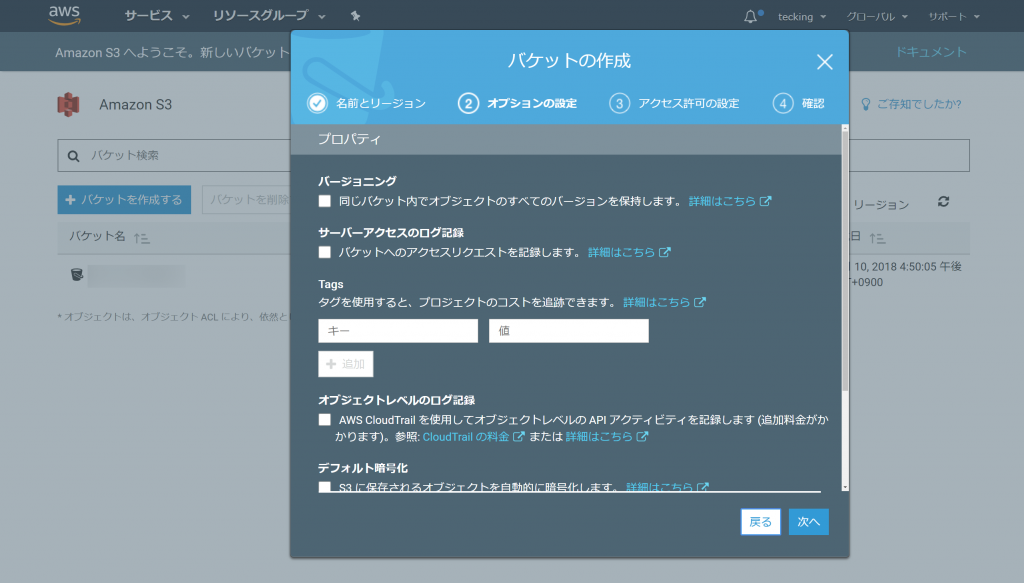1024x583 pixels.
Task: Open the tecking account dropdown
Action: click(802, 16)
